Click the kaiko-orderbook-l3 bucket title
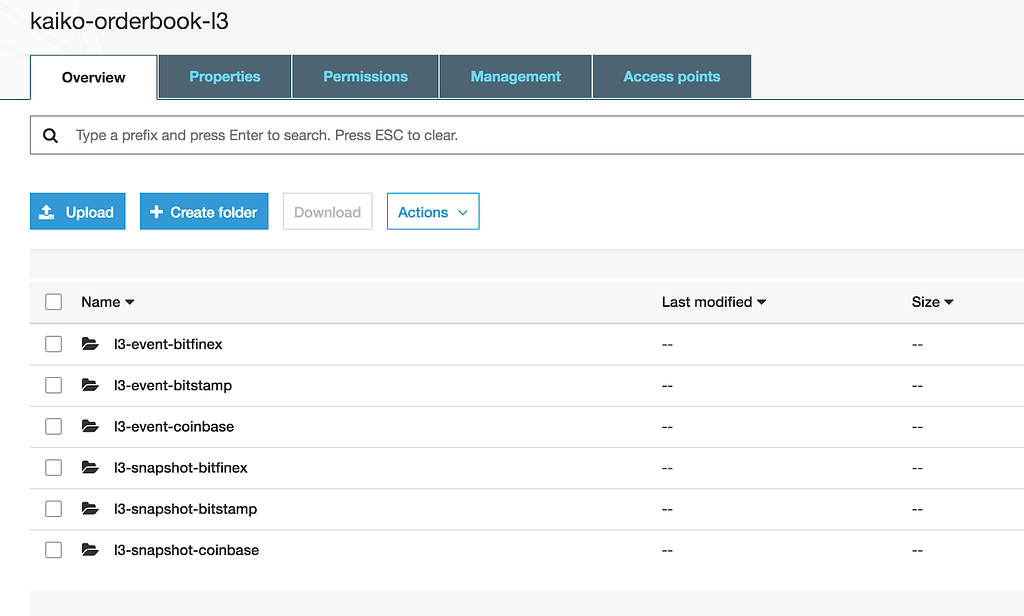Image resolution: width=1024 pixels, height=616 pixels. (x=129, y=22)
